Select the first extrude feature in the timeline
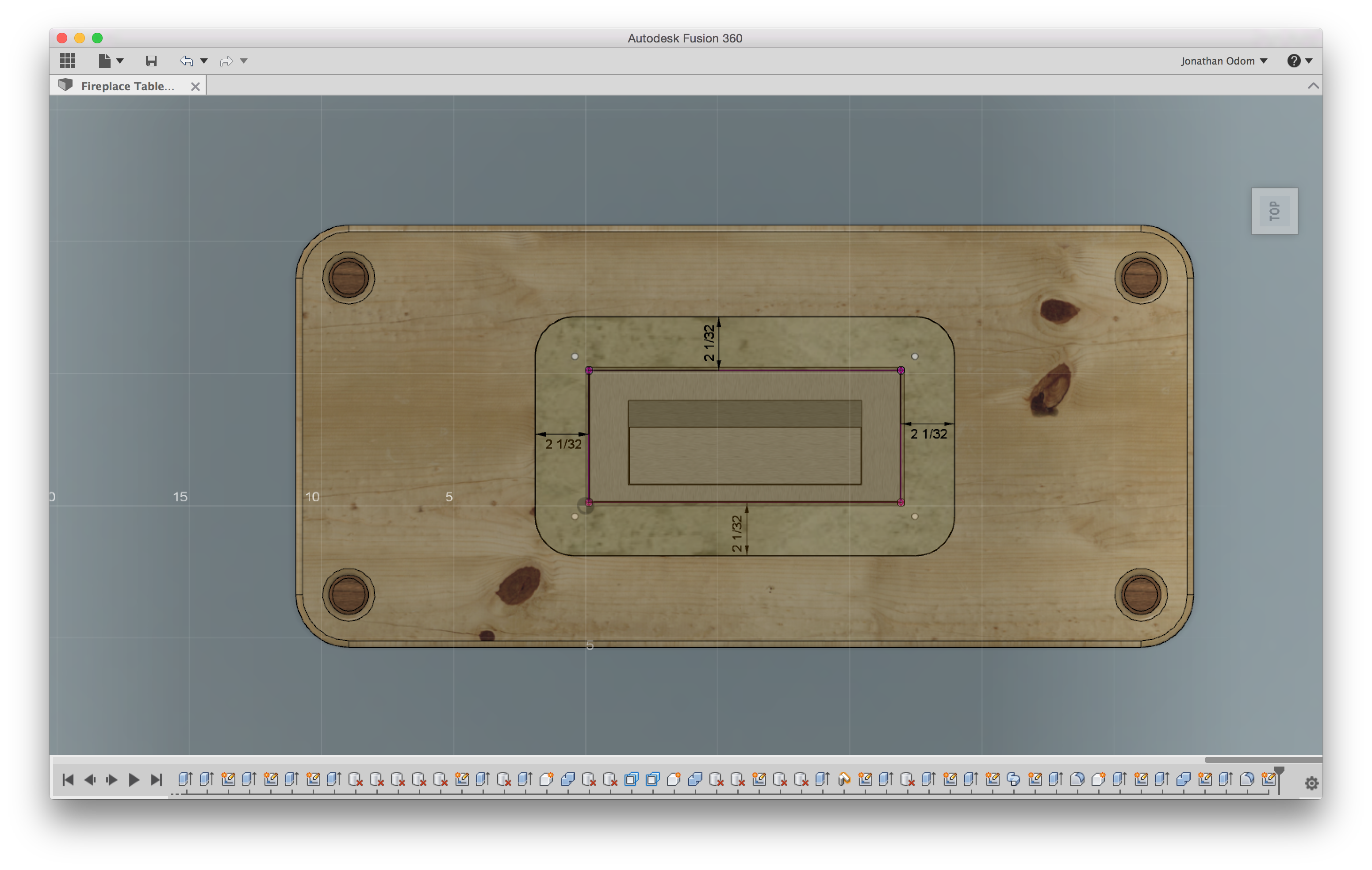Image resolution: width=1372 pixels, height=870 pixels. (185, 779)
